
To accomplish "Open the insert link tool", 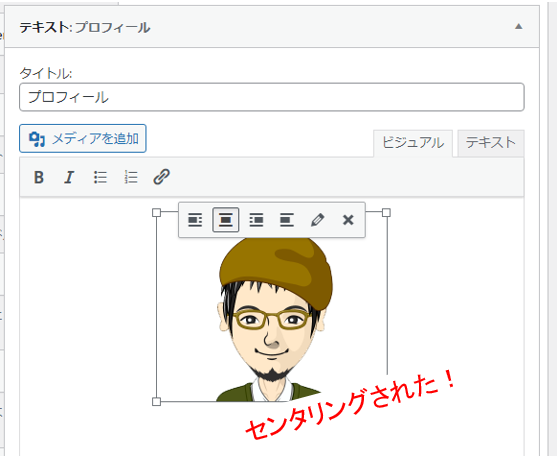I will 162,177.
